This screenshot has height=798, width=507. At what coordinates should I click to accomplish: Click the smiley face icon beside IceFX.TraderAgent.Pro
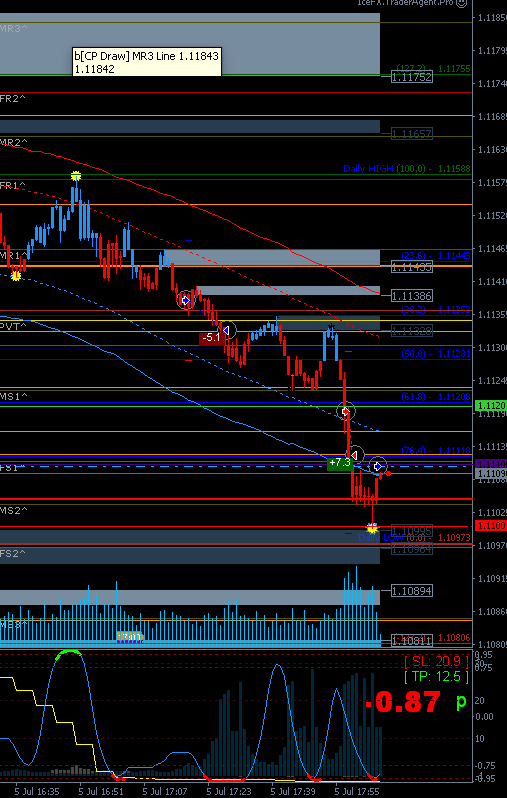(462, 3)
